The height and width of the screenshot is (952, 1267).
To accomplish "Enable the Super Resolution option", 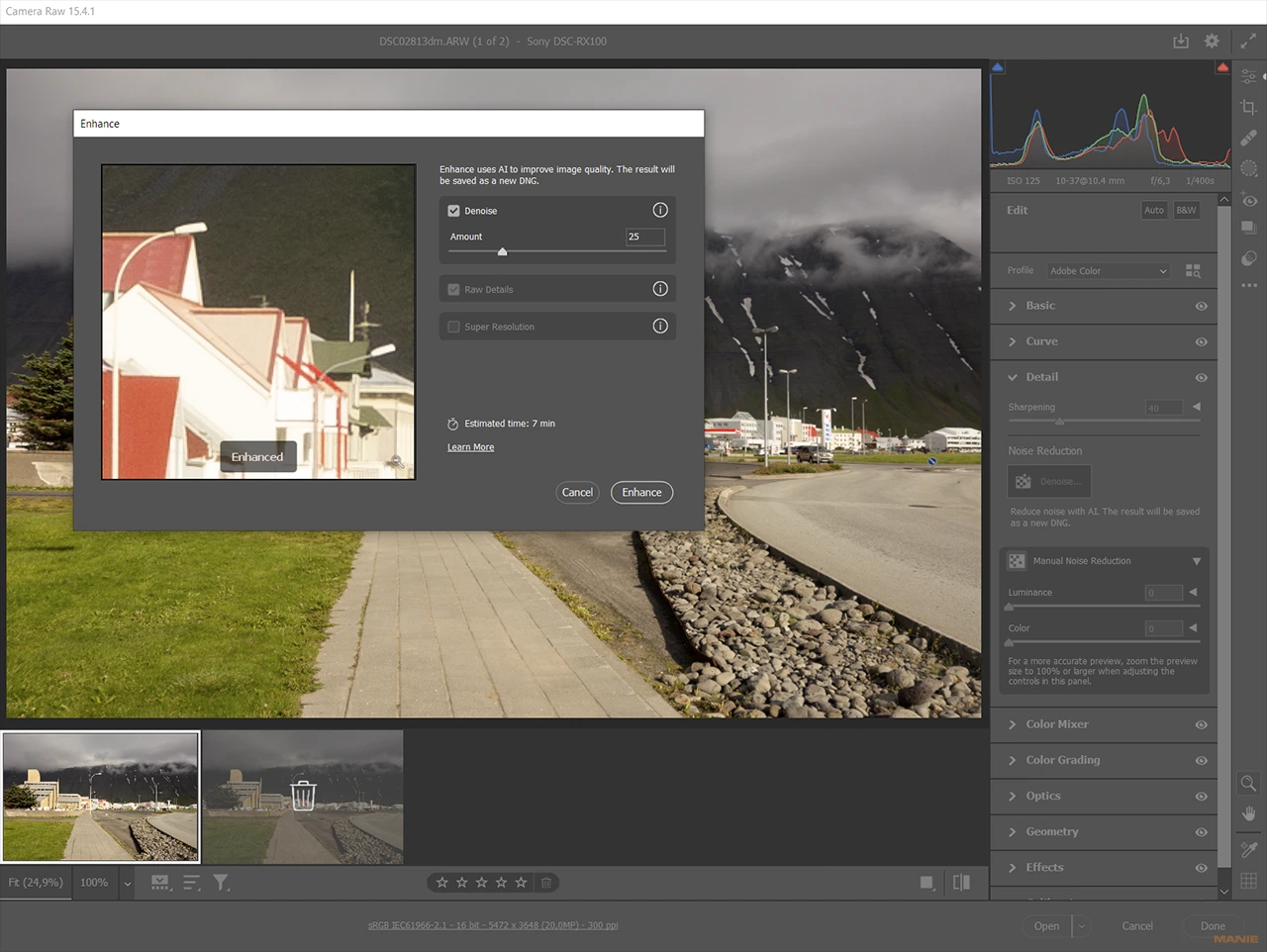I will tap(453, 326).
